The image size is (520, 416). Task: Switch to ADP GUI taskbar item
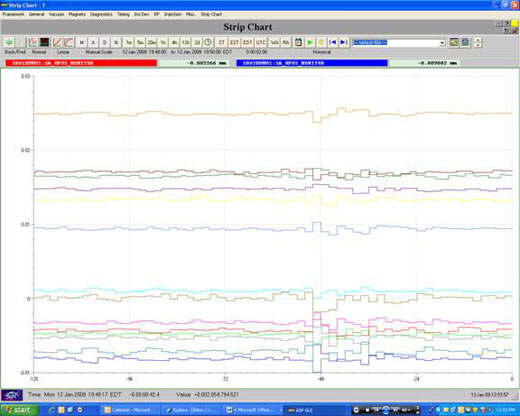[x=315, y=410]
